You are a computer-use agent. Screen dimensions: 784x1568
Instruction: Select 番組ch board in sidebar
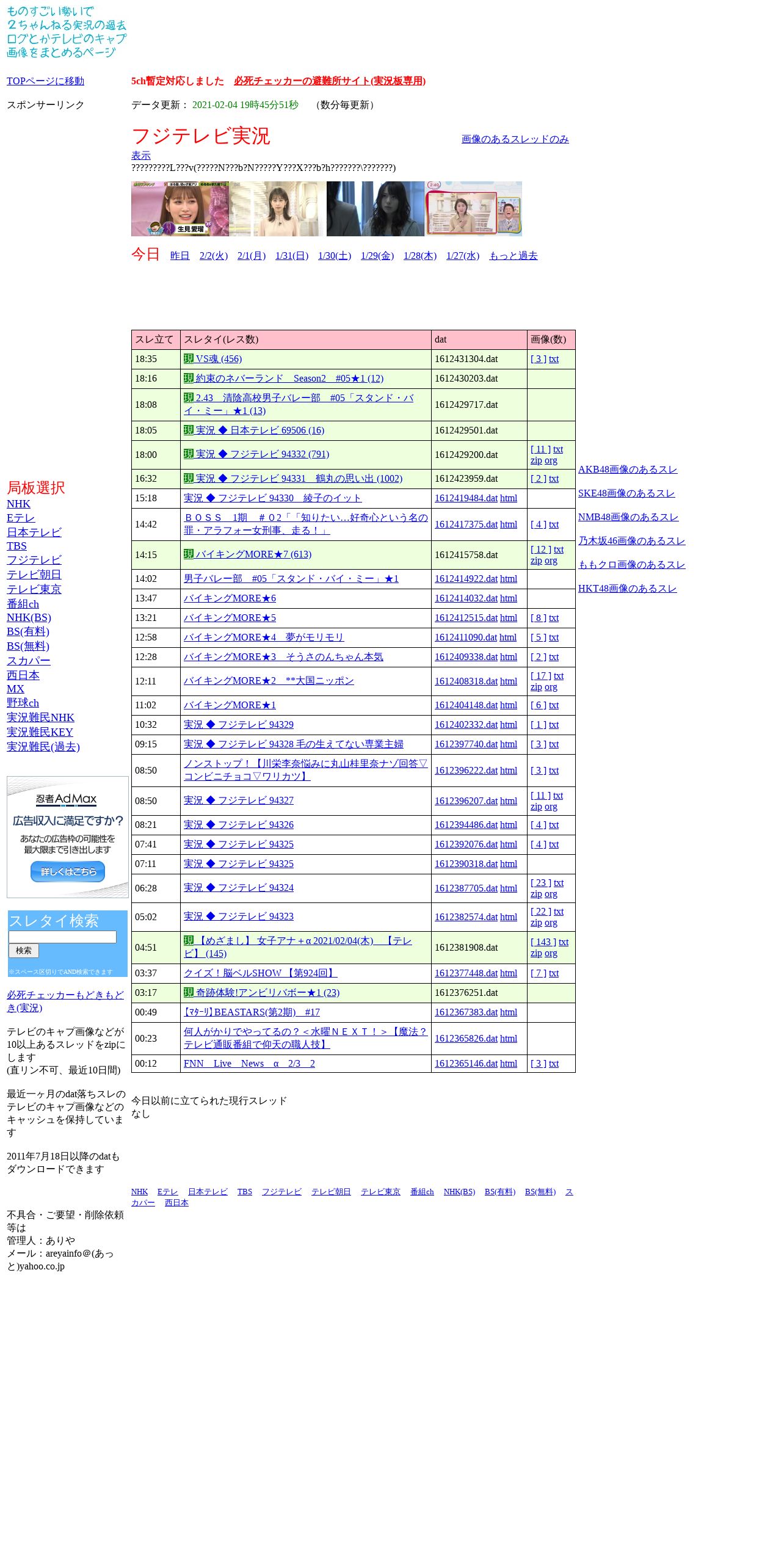(23, 604)
